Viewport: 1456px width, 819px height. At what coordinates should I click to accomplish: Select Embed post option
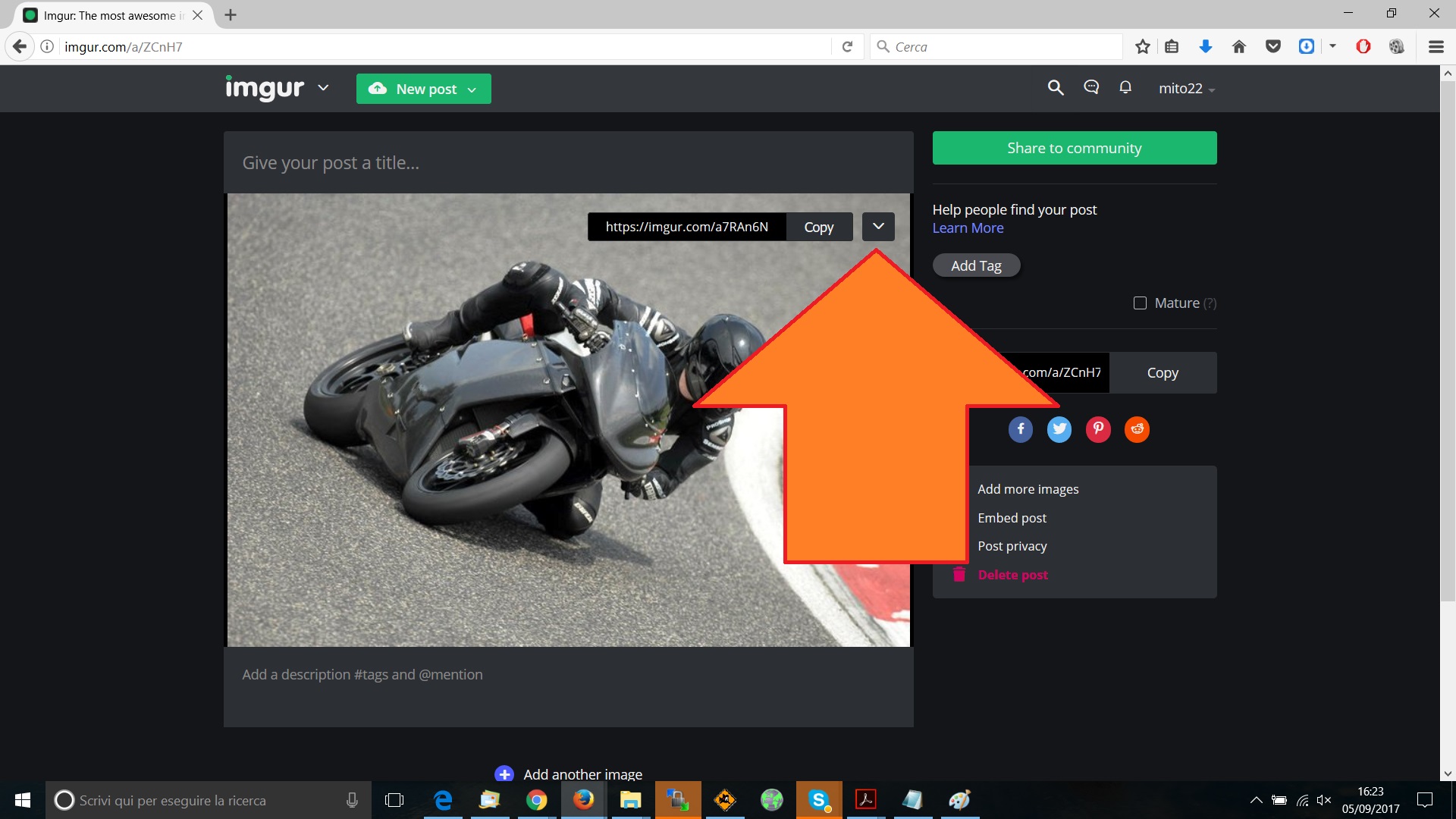(1012, 518)
